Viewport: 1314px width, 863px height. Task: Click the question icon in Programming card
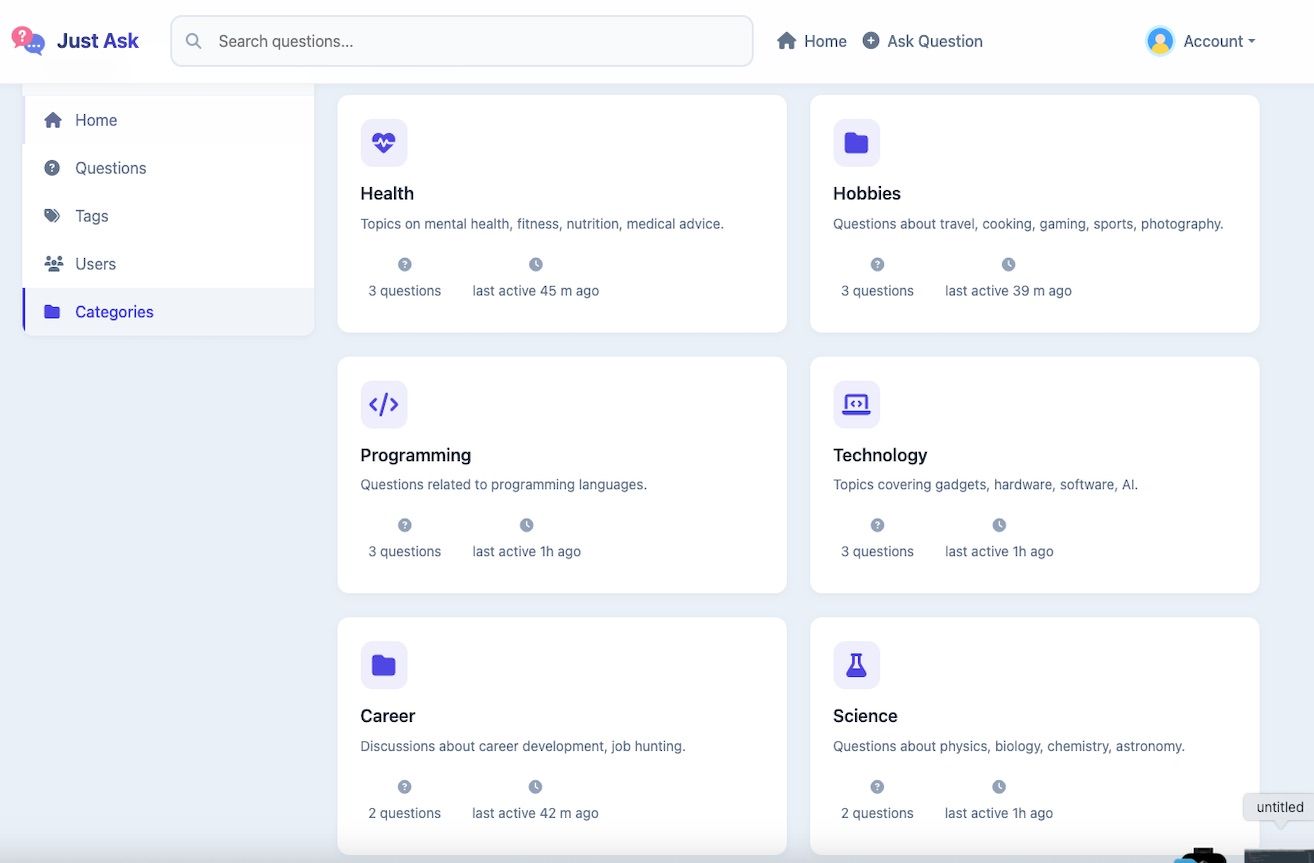tap(405, 525)
